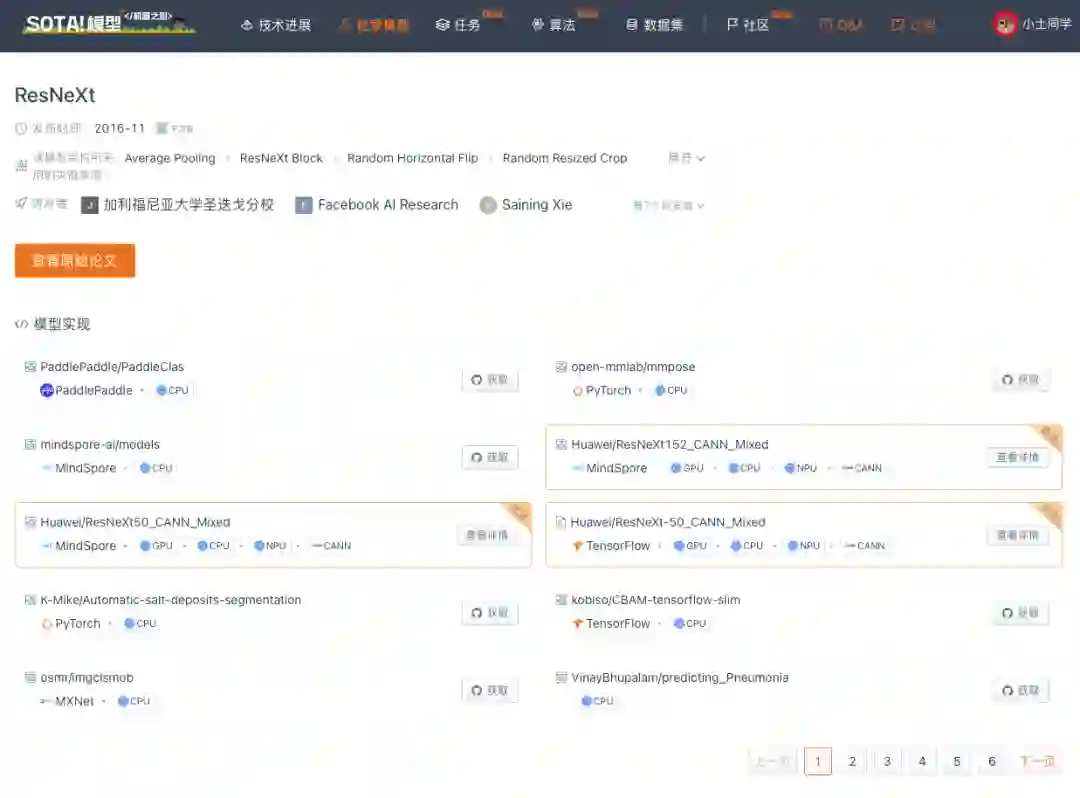The image size is (1080, 798).
Task: Open osmr/imgclsmob repository title
Action: (87, 678)
